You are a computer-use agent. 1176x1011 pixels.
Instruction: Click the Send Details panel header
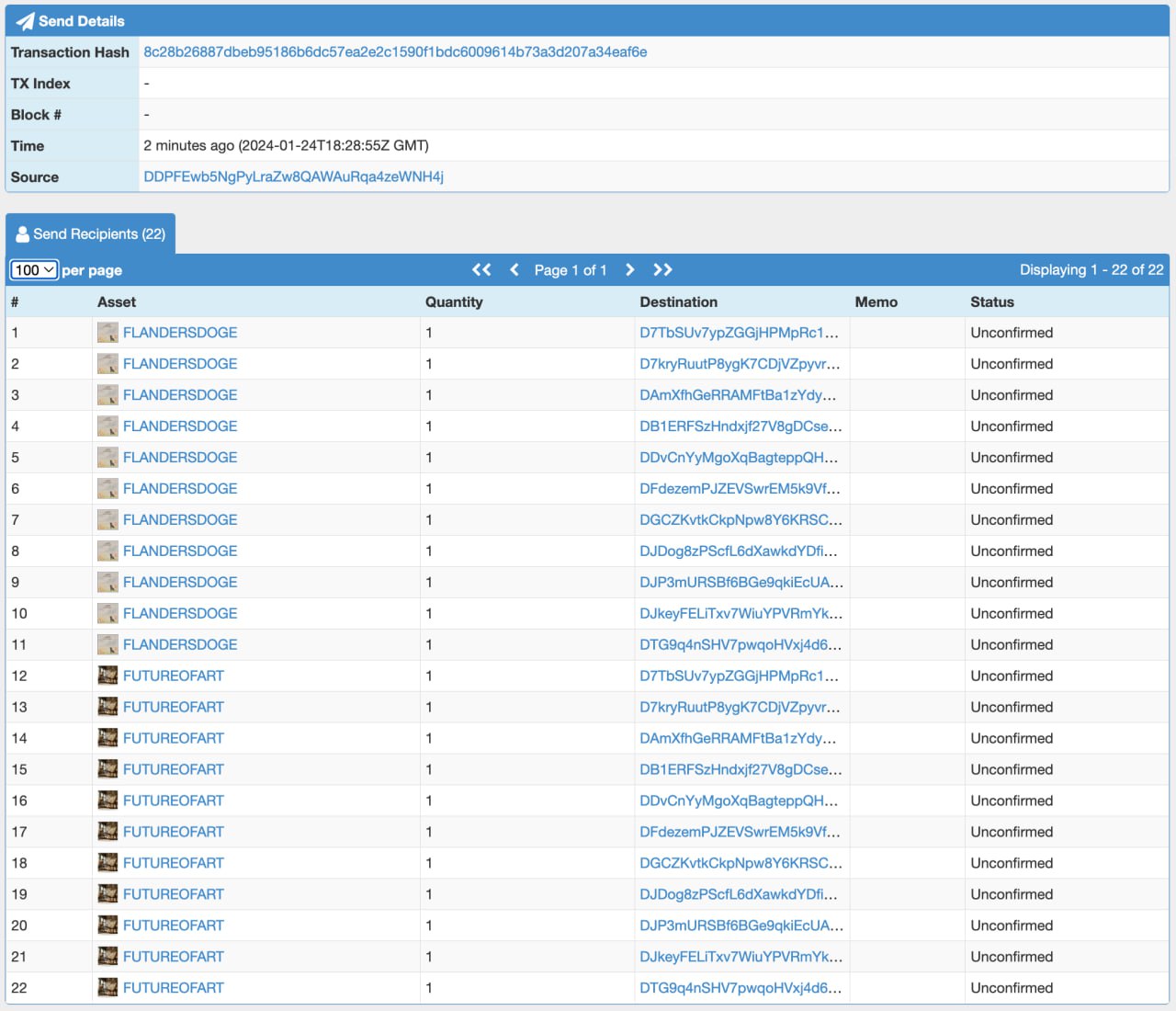(x=587, y=21)
